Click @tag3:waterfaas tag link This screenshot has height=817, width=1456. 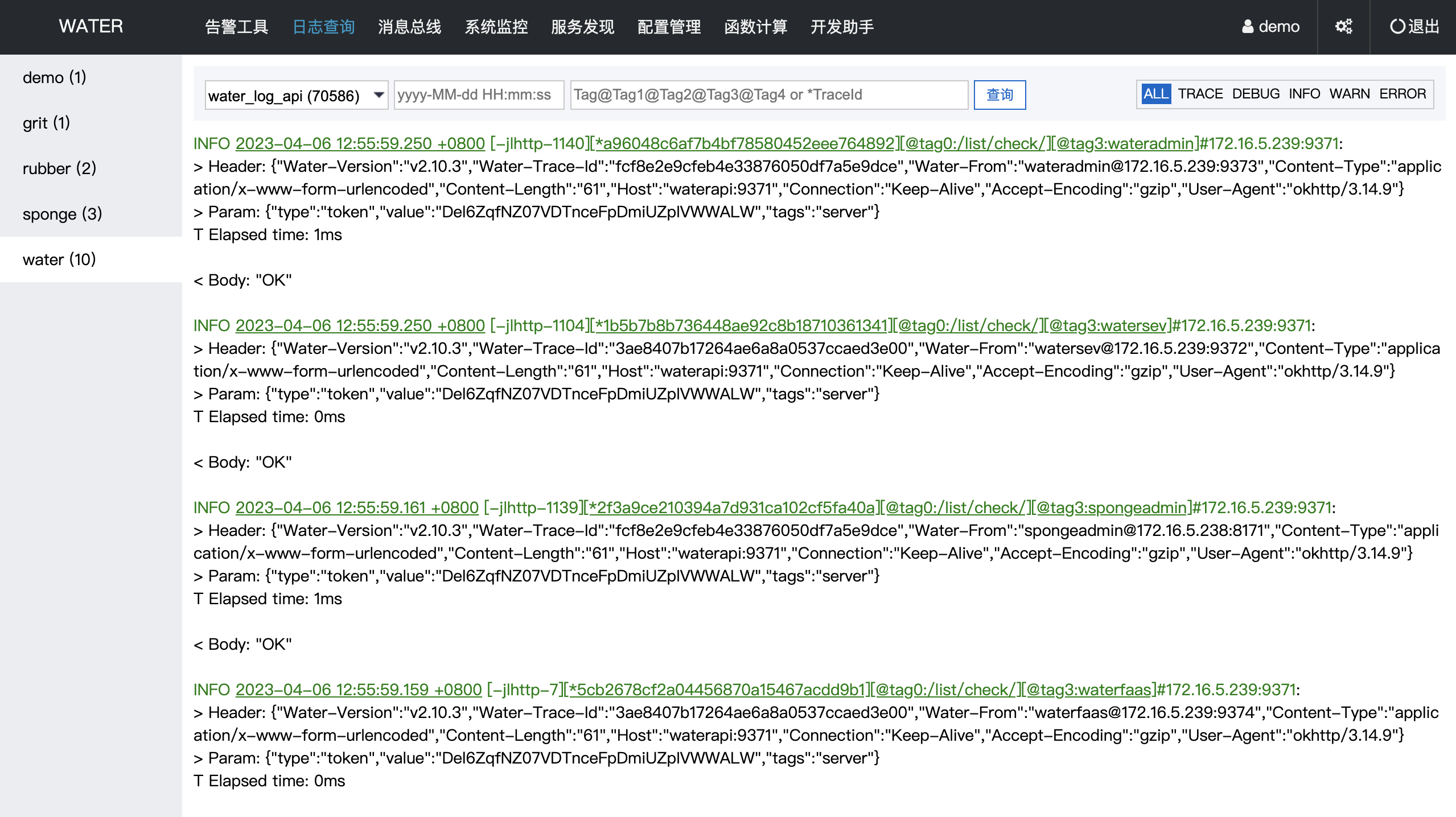coord(1089,690)
